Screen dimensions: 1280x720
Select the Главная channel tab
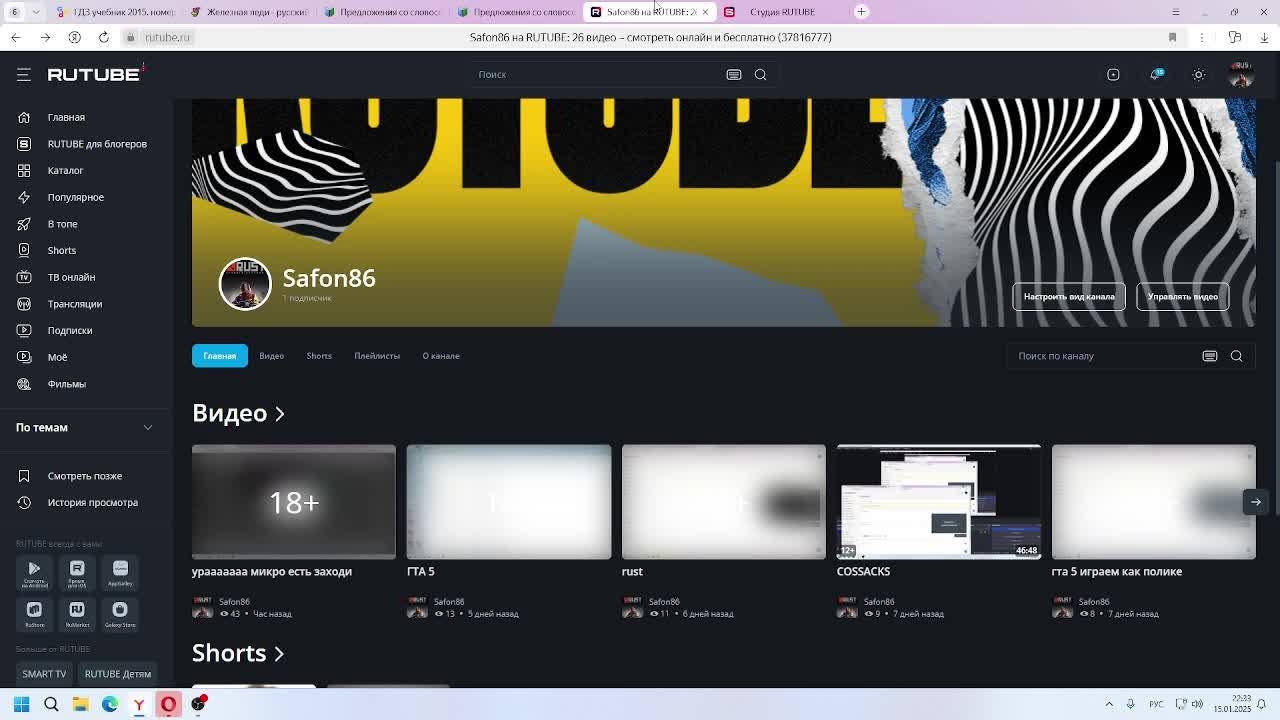coord(220,356)
